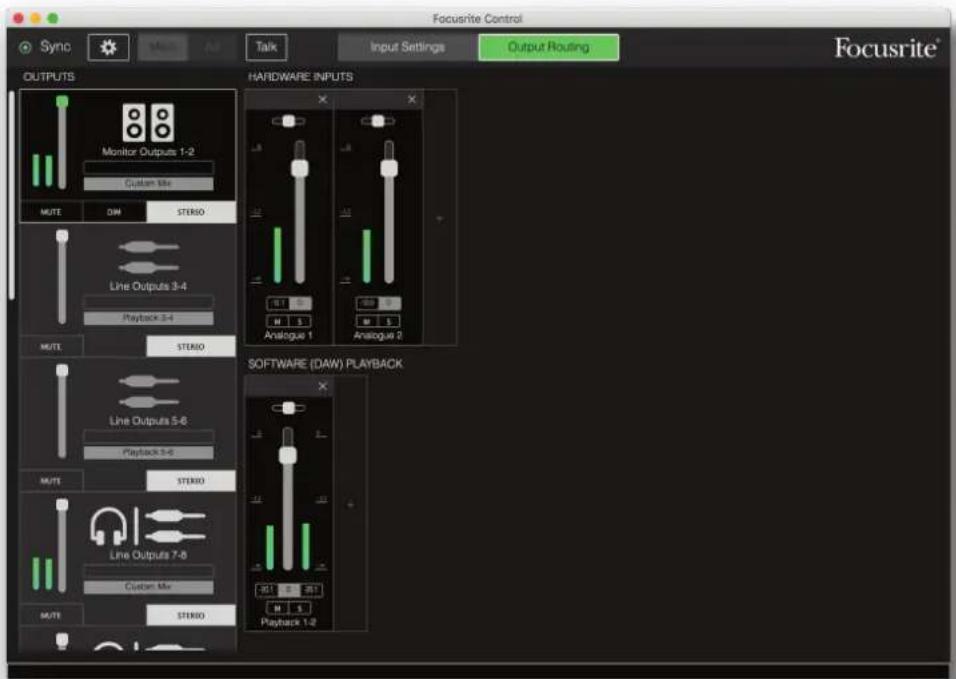Screen dimensions: 956x679
Task: Mute Line Outputs 7-8
Action: (x=51, y=616)
